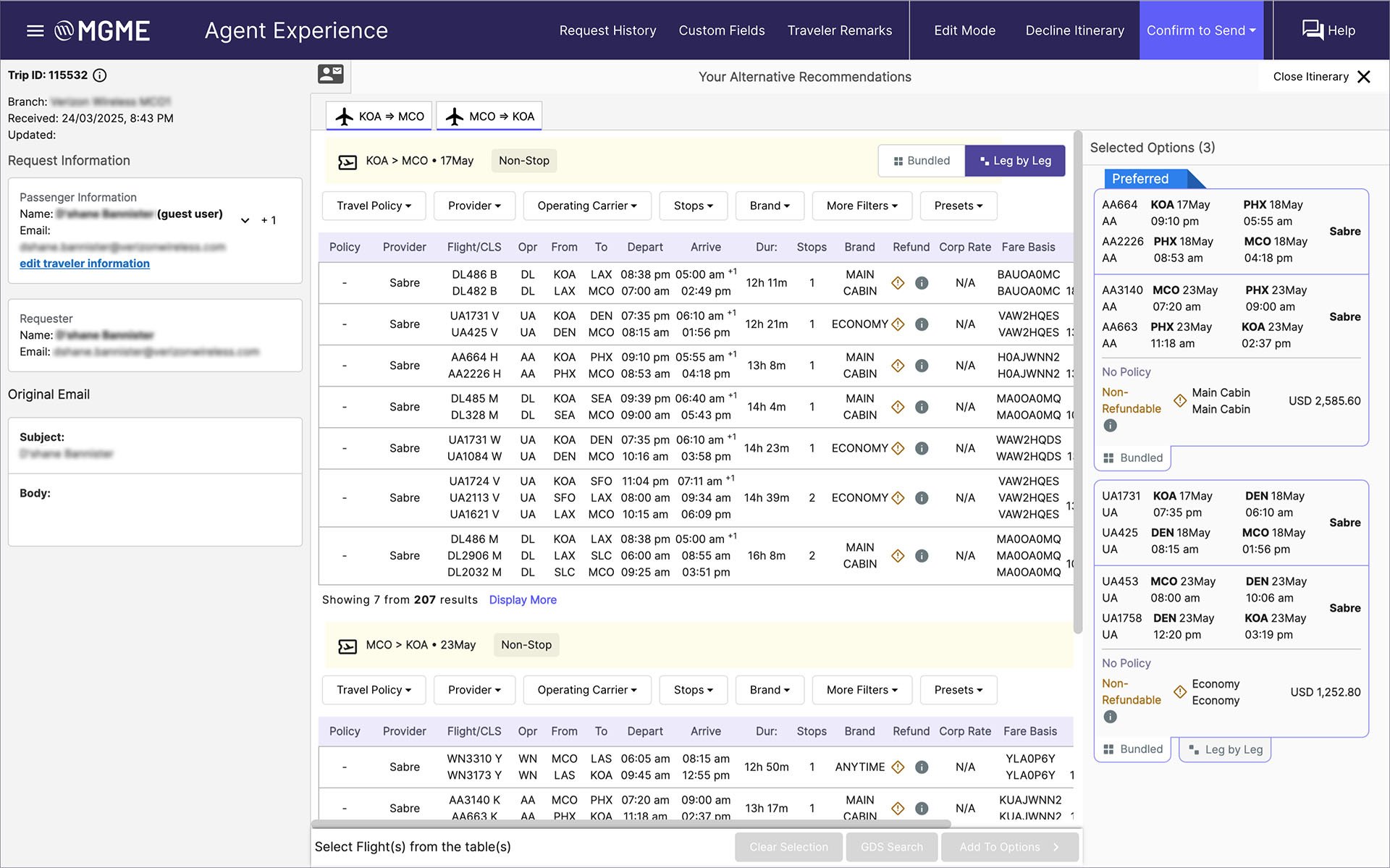This screenshot has height=868, width=1390.
Task: Select AA664 H flight row
Action: 696,366
